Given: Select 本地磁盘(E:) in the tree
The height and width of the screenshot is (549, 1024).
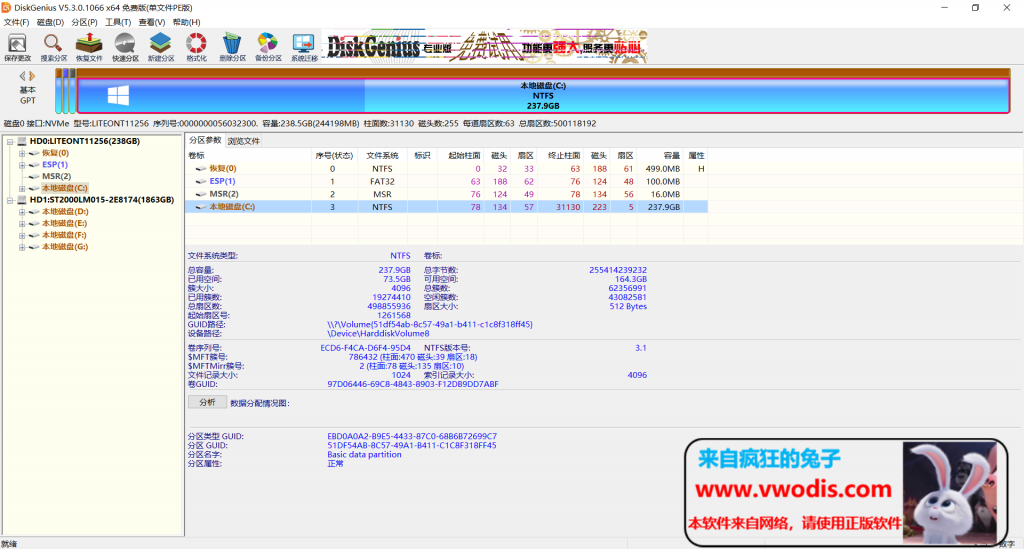Looking at the screenshot, I should [65, 223].
